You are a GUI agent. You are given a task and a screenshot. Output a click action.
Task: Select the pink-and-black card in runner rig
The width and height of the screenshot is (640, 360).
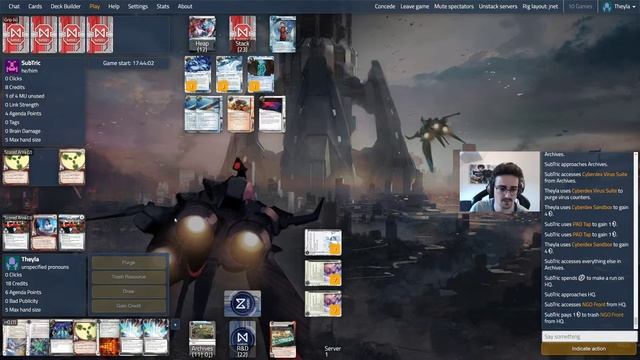pyautogui.click(x=272, y=114)
